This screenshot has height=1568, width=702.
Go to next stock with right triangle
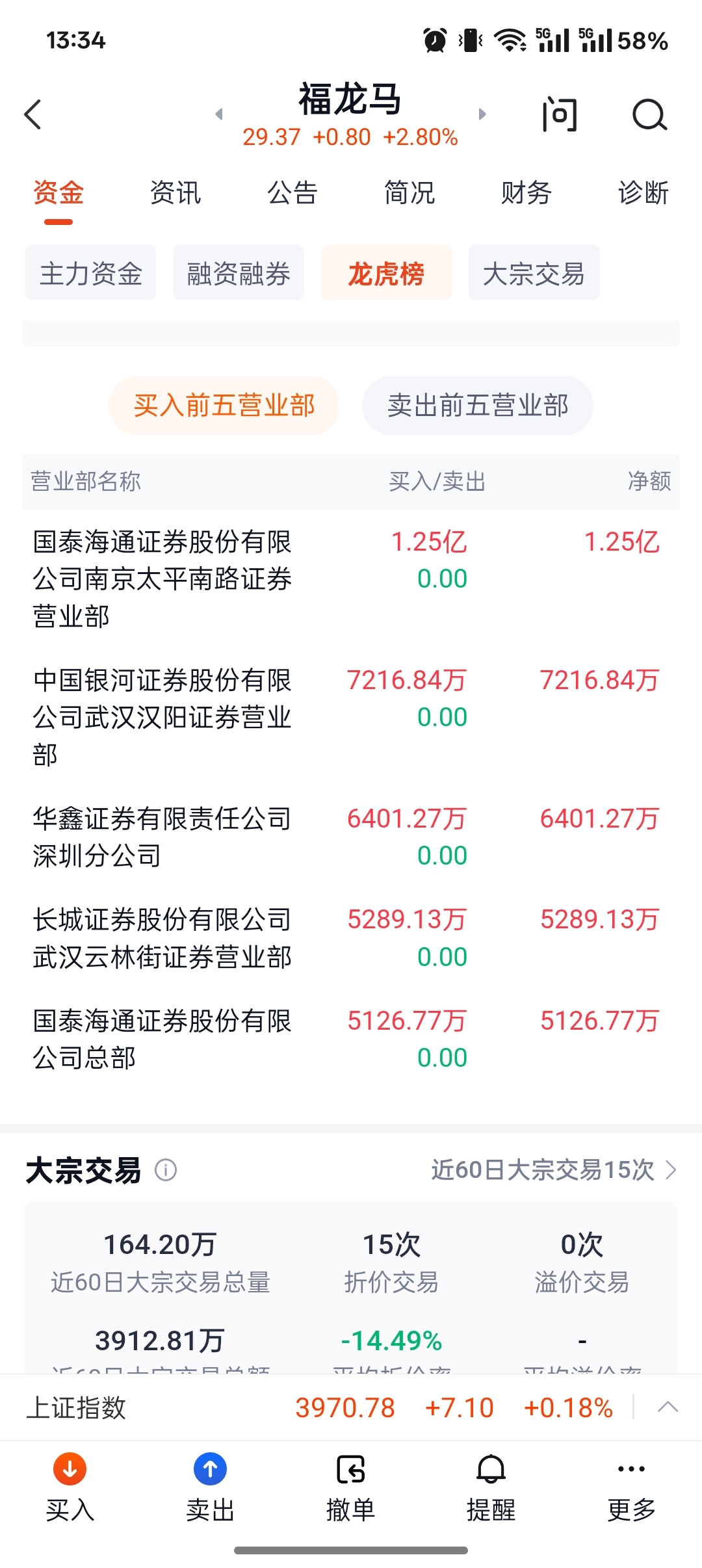pyautogui.click(x=482, y=114)
